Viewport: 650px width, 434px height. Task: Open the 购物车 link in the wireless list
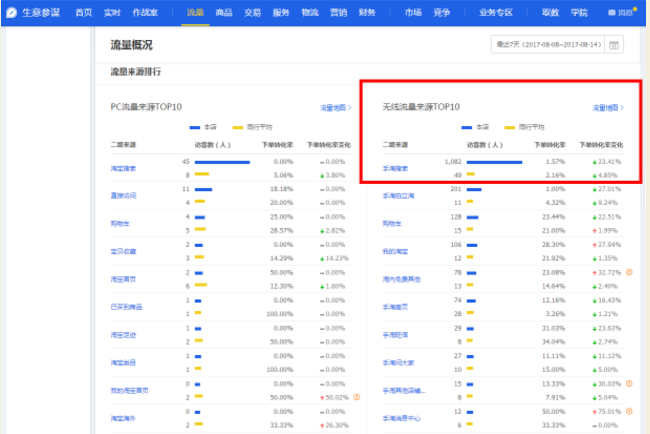click(392, 223)
